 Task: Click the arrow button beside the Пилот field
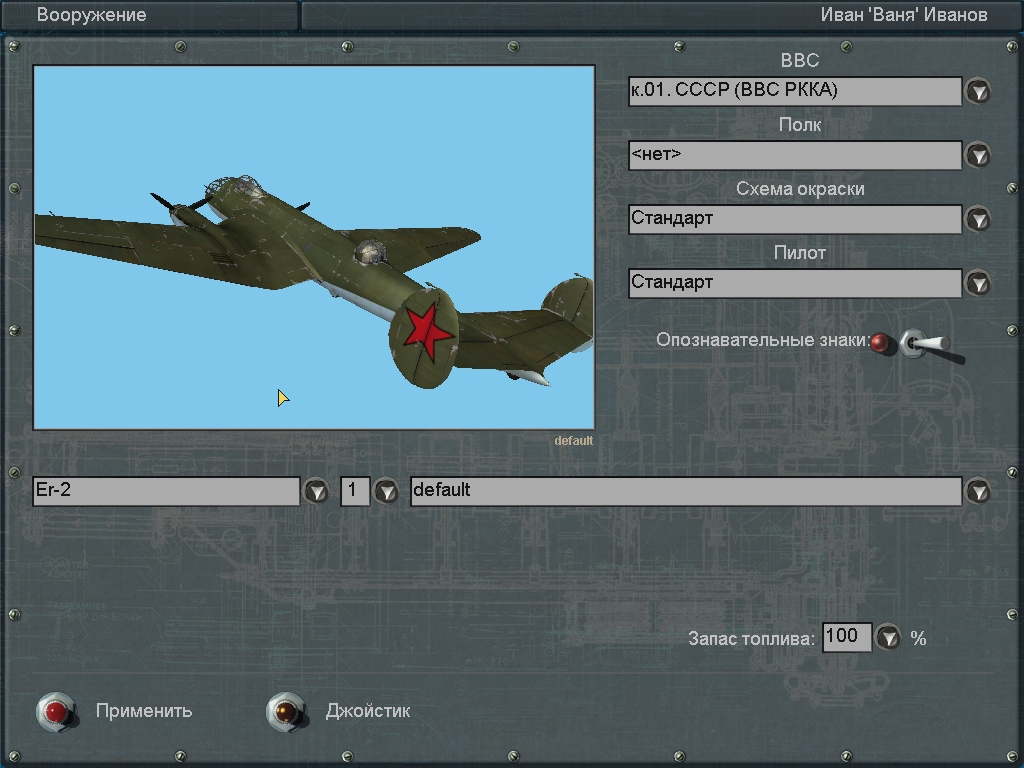pyautogui.click(x=977, y=283)
